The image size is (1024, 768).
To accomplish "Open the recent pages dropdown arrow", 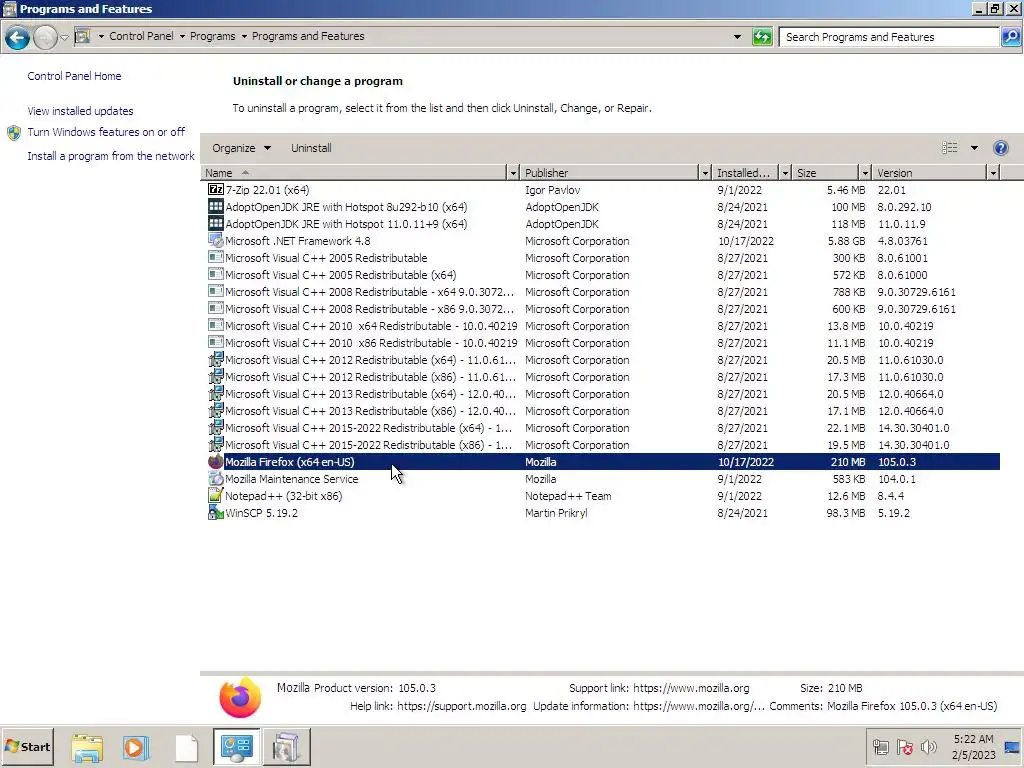I will click(64, 38).
